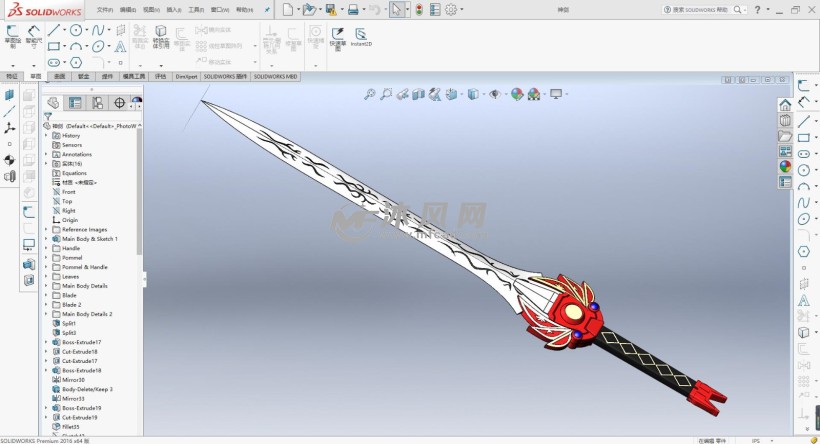Open Appearances color ball in task pane
Viewport: 820px width, 444px height.
pyautogui.click(x=785, y=166)
